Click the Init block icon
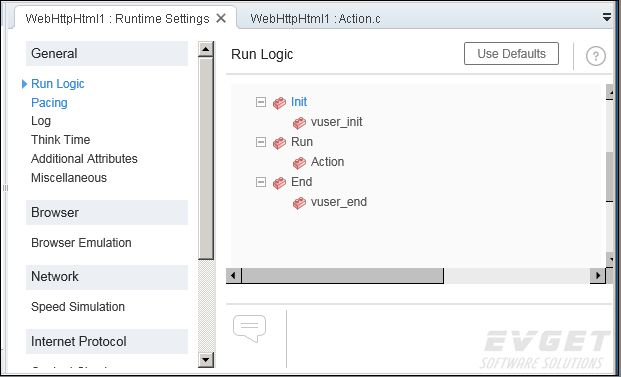Viewport: 621px width, 377px height. [279, 103]
